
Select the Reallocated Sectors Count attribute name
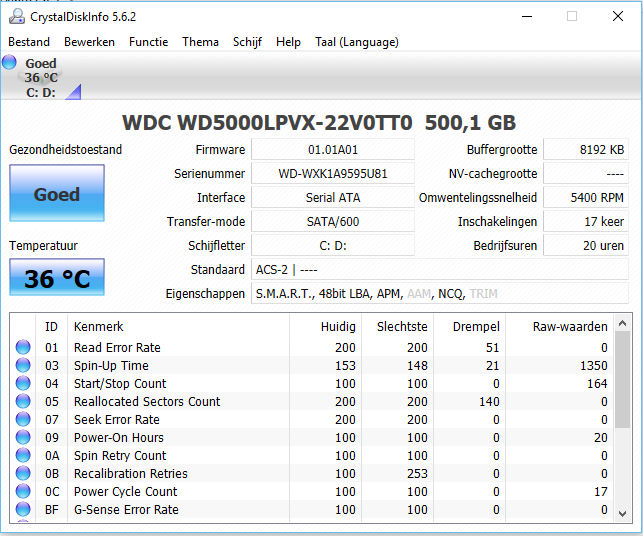[x=147, y=401]
